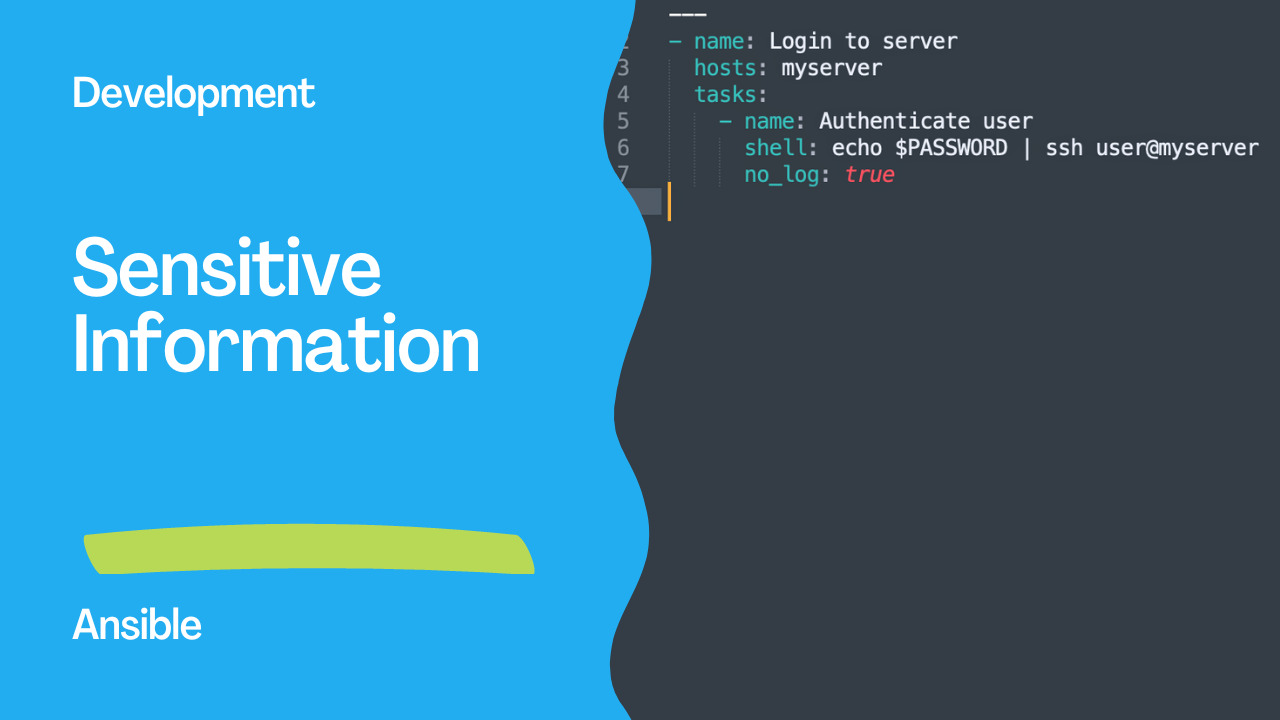Place cursor at the orange text caret

[668, 201]
